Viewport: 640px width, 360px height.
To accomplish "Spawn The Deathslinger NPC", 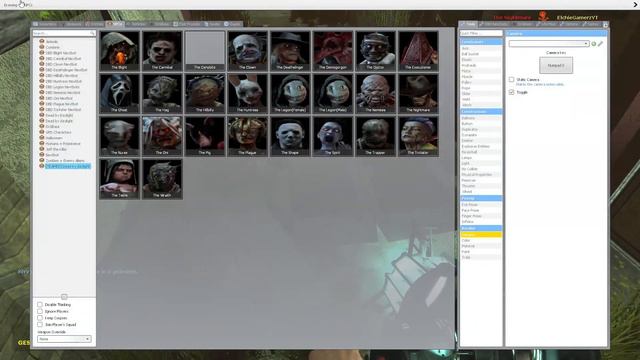I will click(290, 51).
